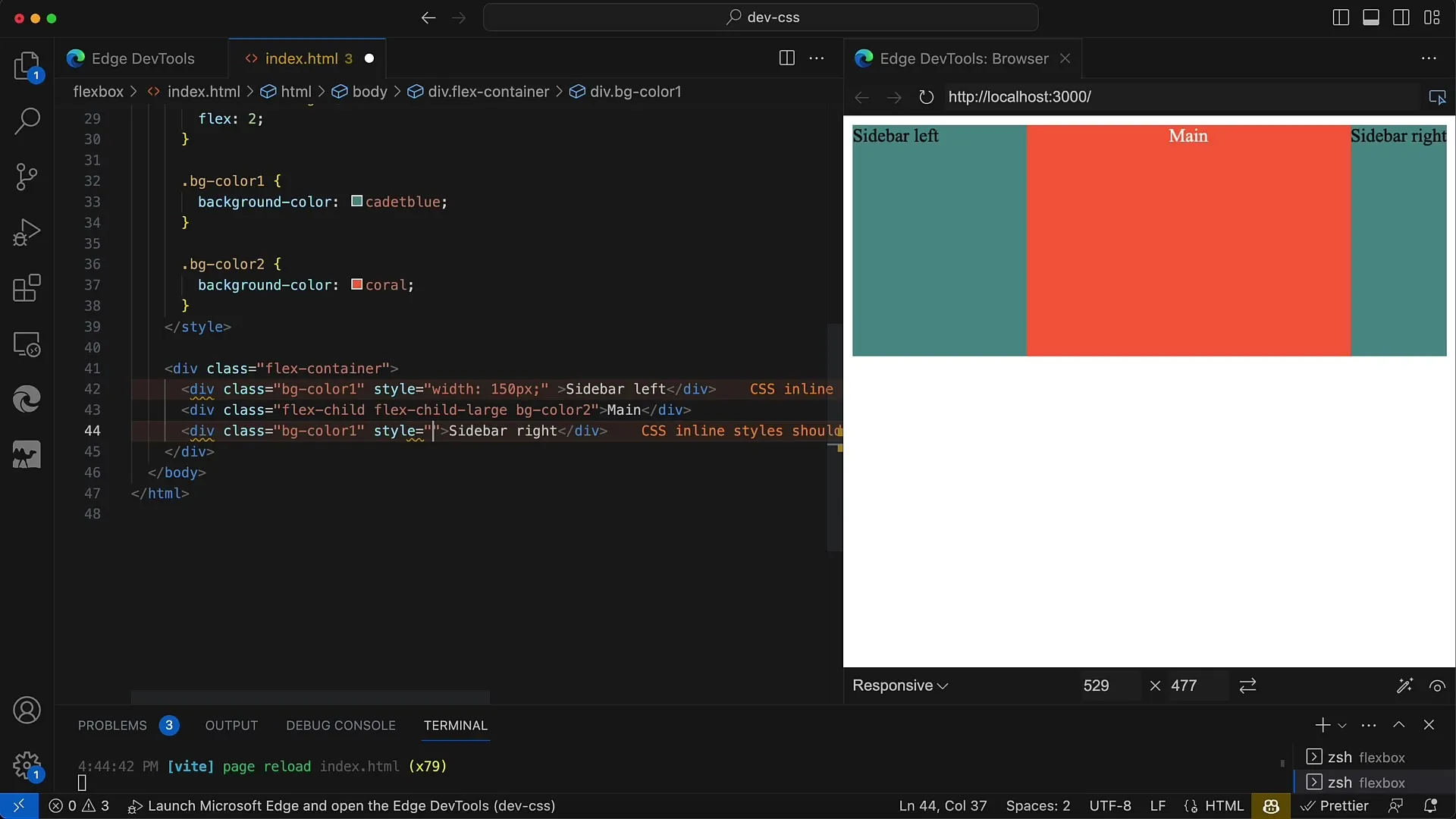Screen dimensions: 1456x819
Task: Change indentation via Spaces: 2
Action: point(1037,806)
